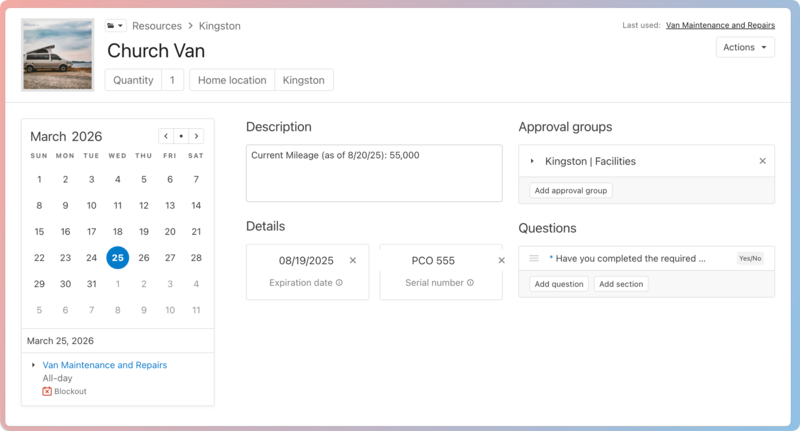Go to previous month in calendar

(x=166, y=136)
